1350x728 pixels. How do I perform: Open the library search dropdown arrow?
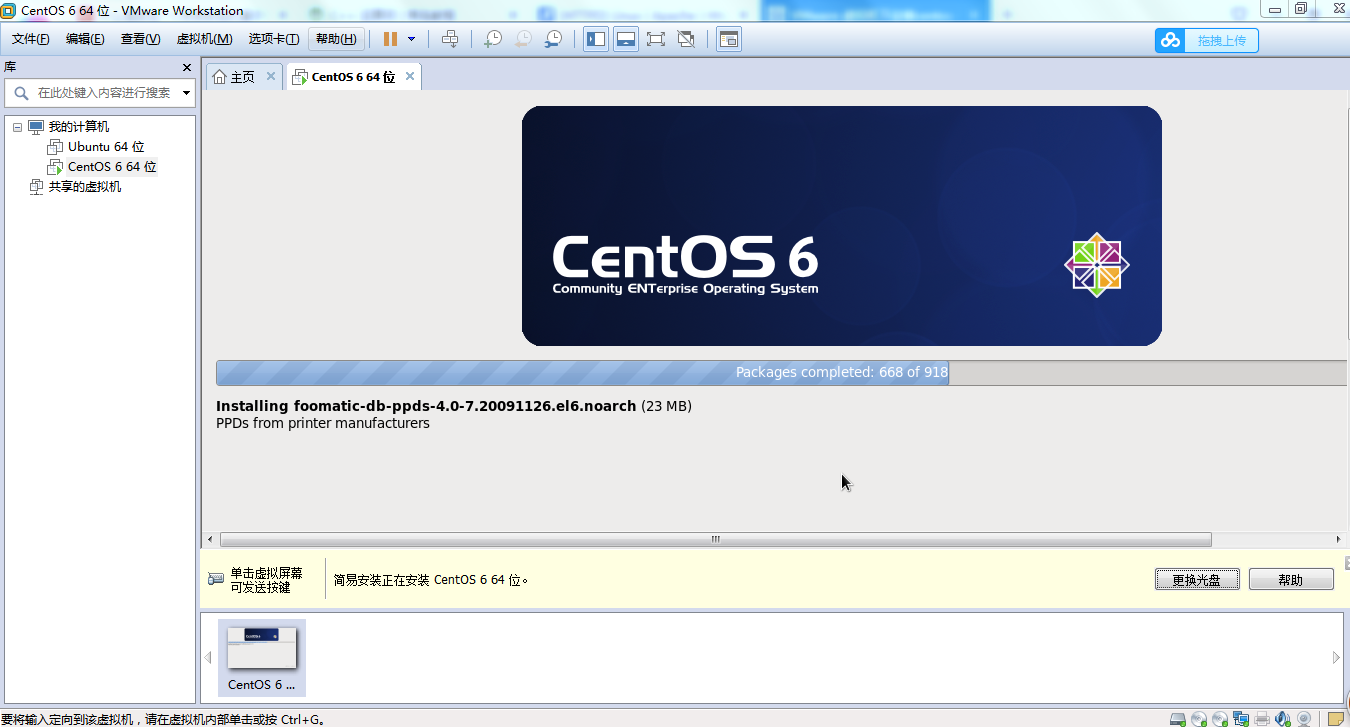[x=186, y=93]
